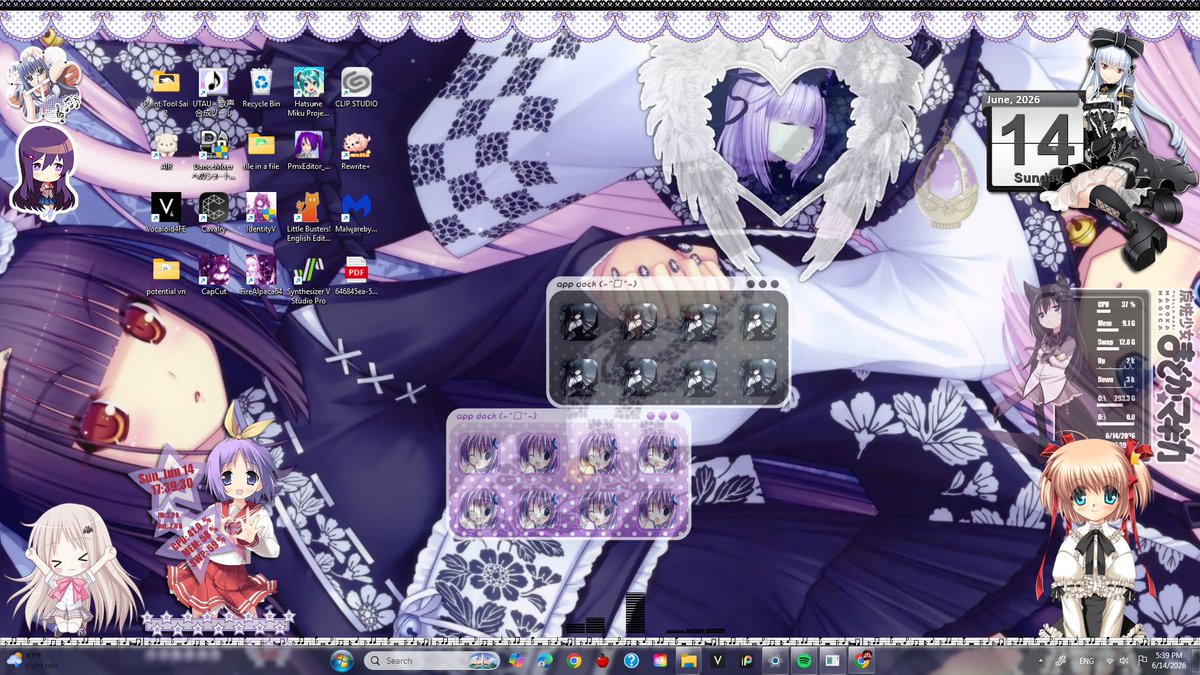The image size is (1200, 675).
Task: Open the taskbar clock showing 5:39 PM
Action: point(1169,661)
